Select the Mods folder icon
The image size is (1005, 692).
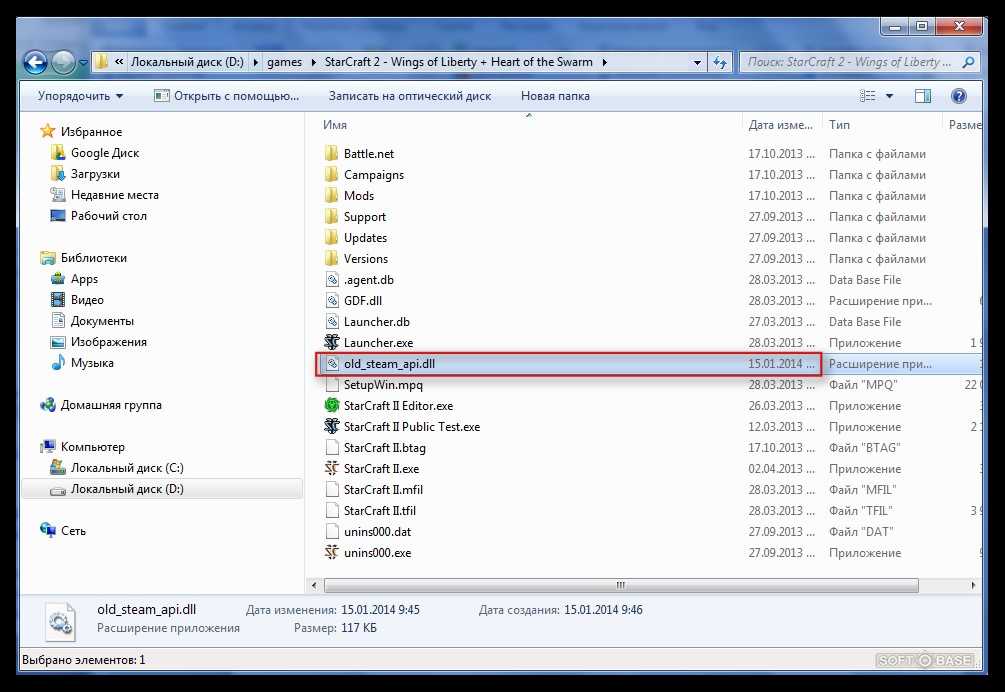[331, 196]
